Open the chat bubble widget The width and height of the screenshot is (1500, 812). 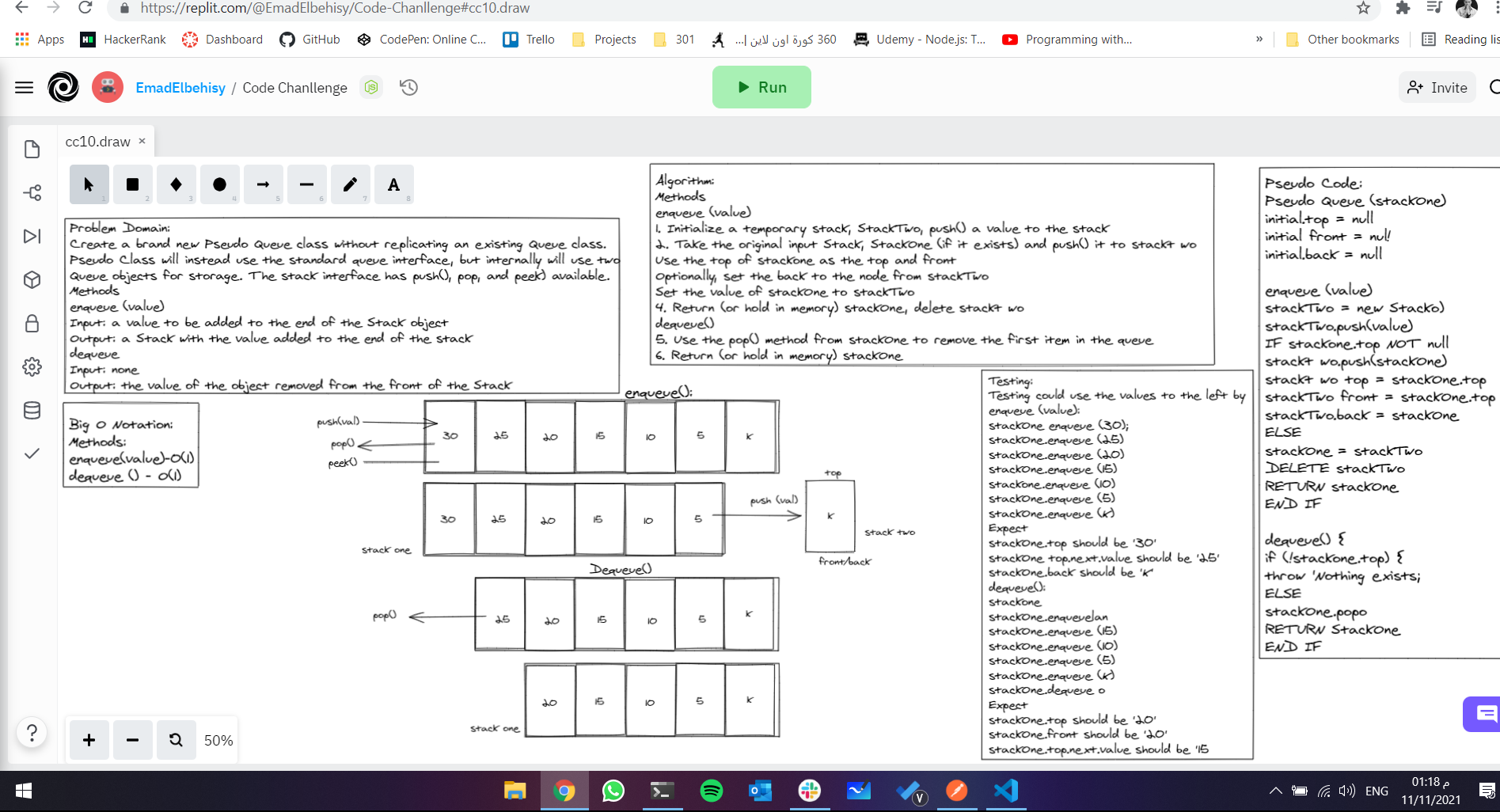pos(1483,715)
